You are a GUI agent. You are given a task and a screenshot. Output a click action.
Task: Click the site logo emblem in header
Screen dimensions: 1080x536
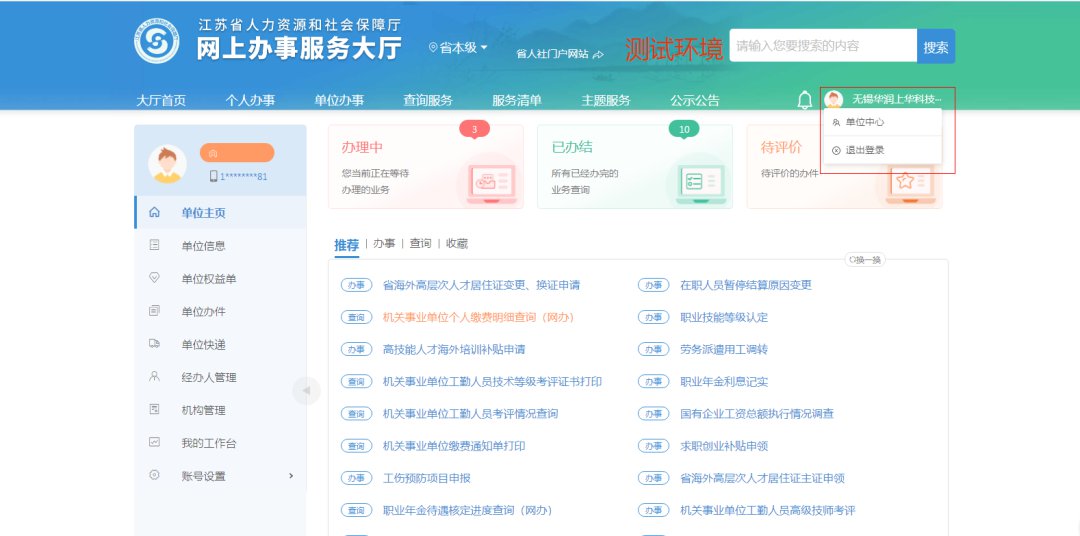tap(157, 41)
